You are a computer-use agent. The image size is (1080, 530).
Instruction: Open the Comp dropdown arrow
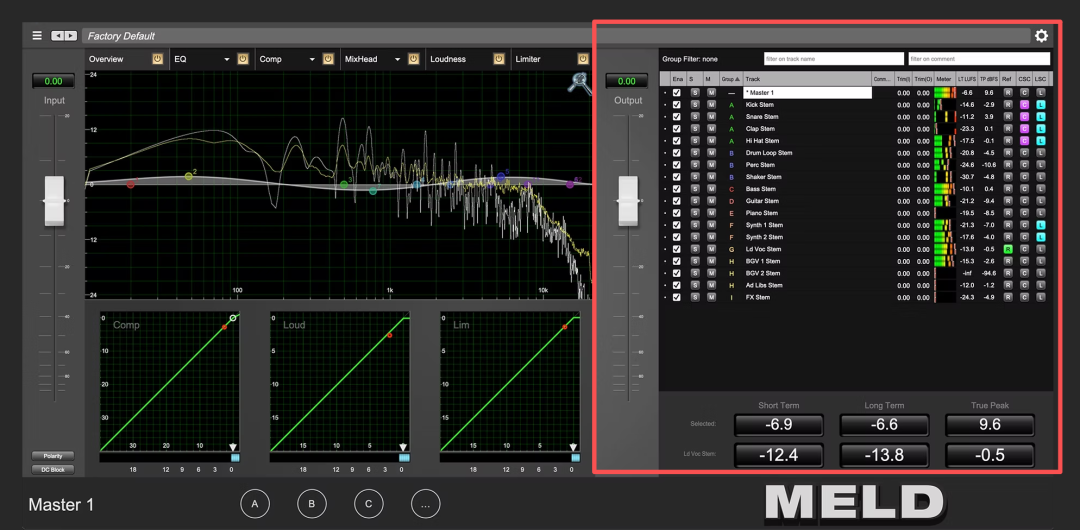(312, 60)
